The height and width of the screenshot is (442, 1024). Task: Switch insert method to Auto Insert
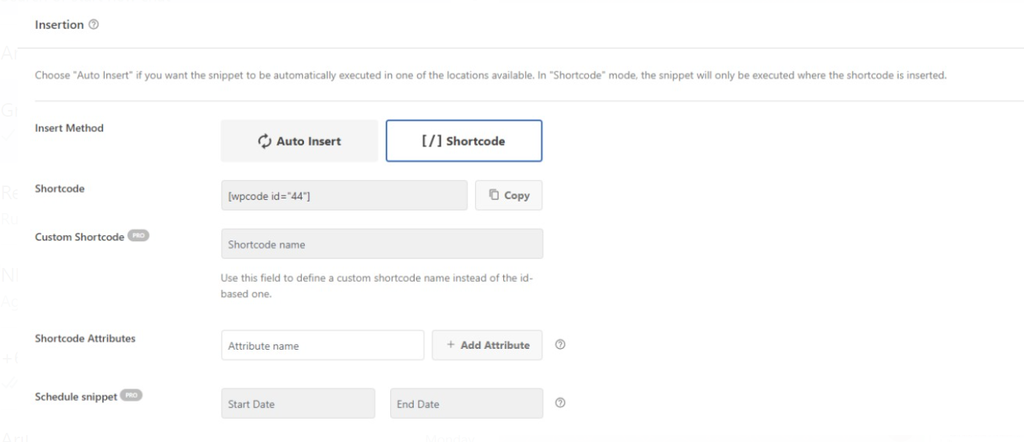(x=299, y=141)
